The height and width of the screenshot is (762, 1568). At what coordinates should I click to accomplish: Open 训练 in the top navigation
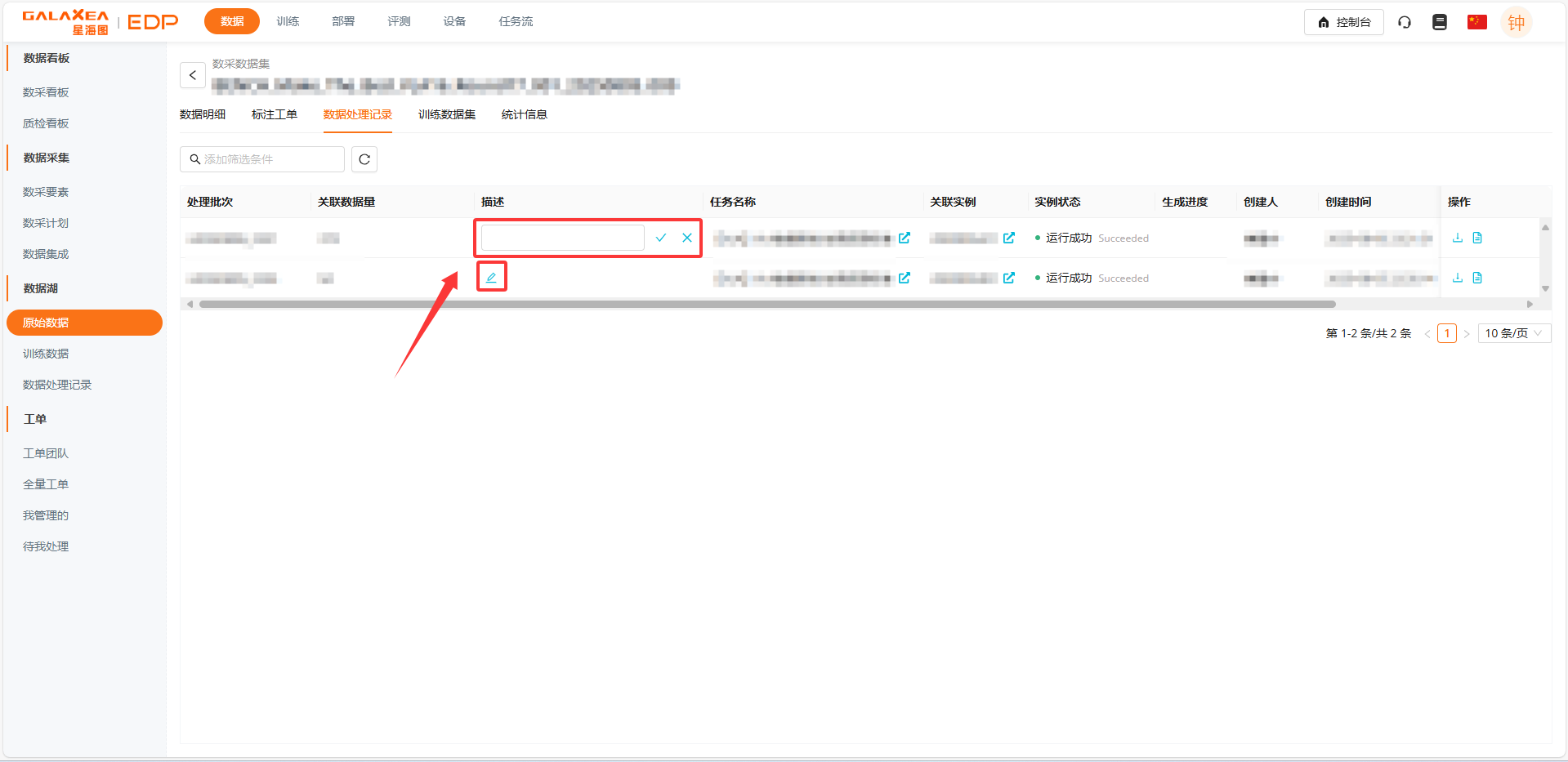point(288,21)
